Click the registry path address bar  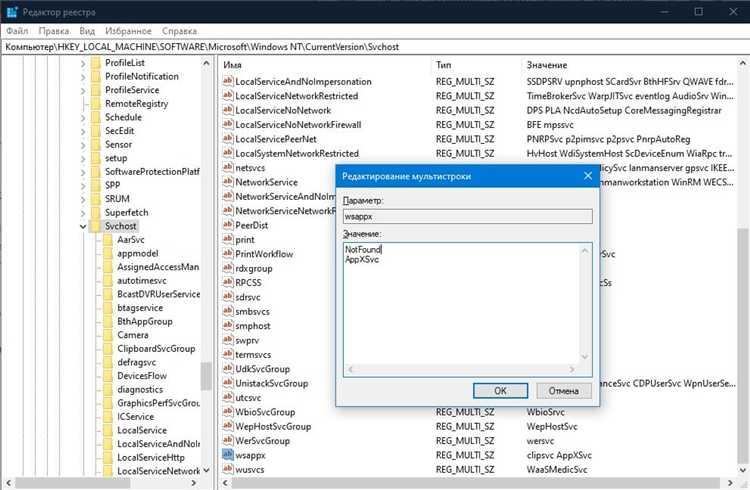375,47
